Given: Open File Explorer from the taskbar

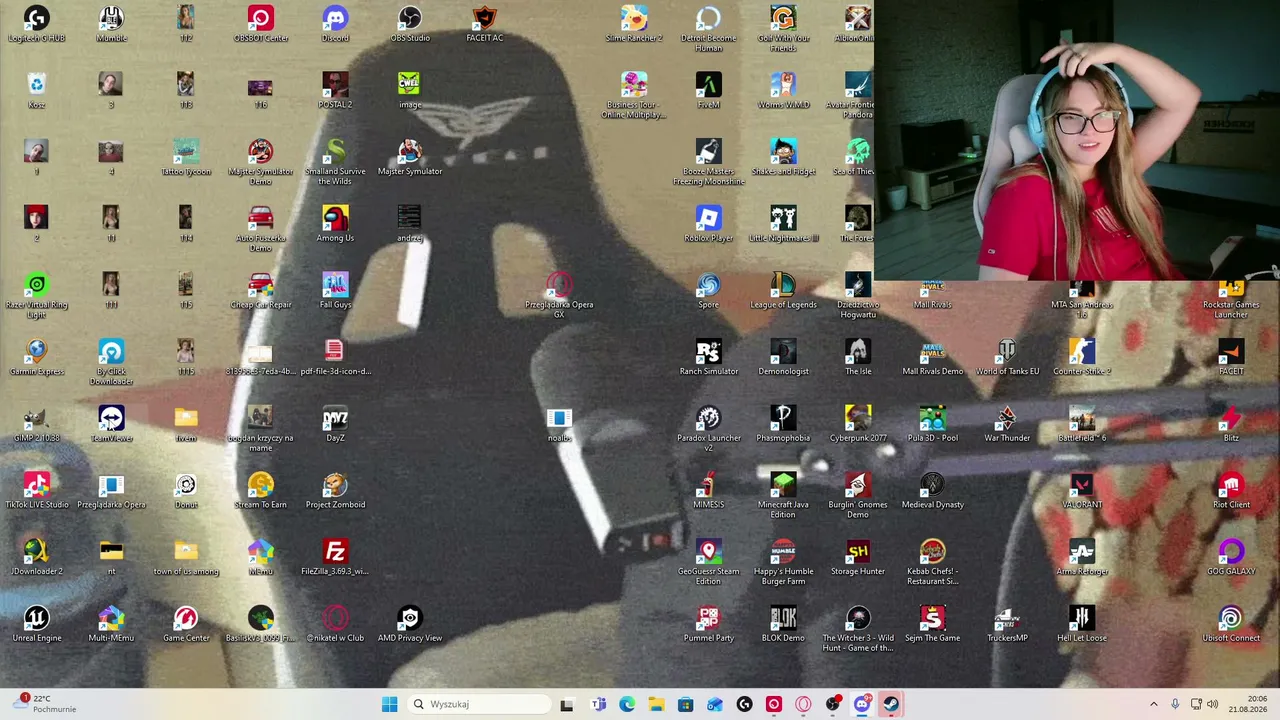Looking at the screenshot, I should (656, 704).
